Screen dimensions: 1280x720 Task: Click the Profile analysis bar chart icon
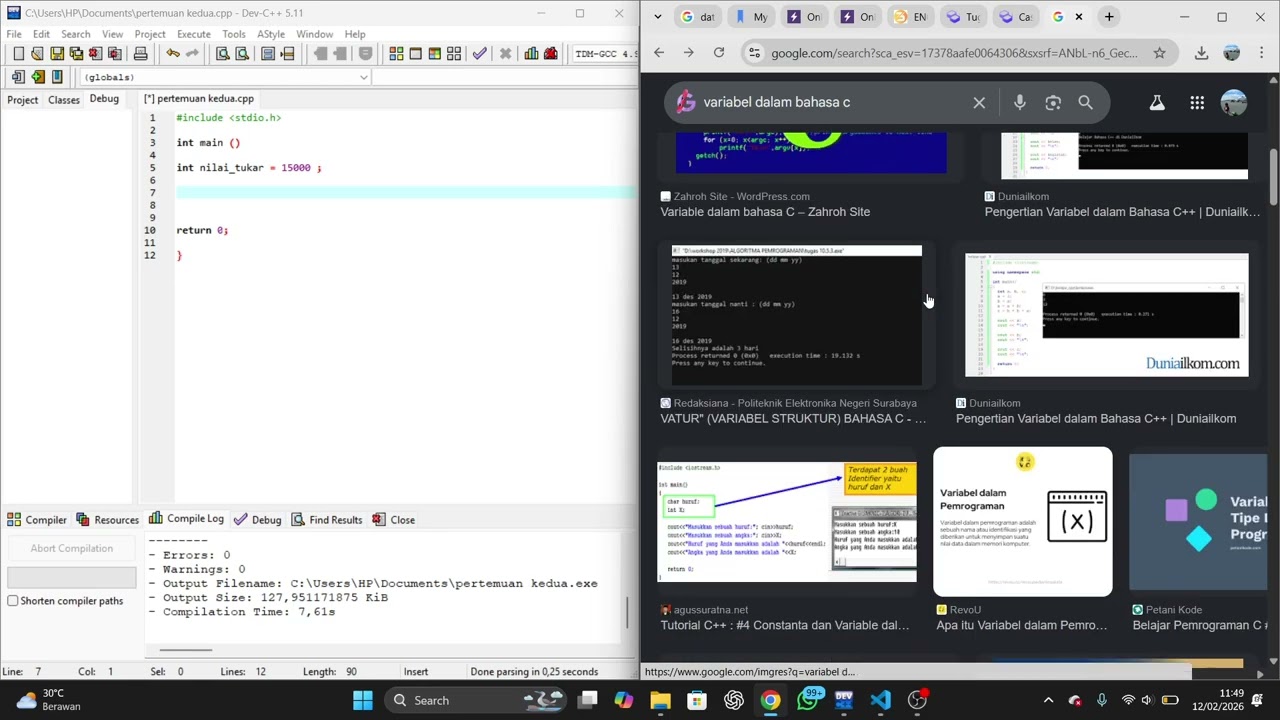pyautogui.click(x=531, y=53)
